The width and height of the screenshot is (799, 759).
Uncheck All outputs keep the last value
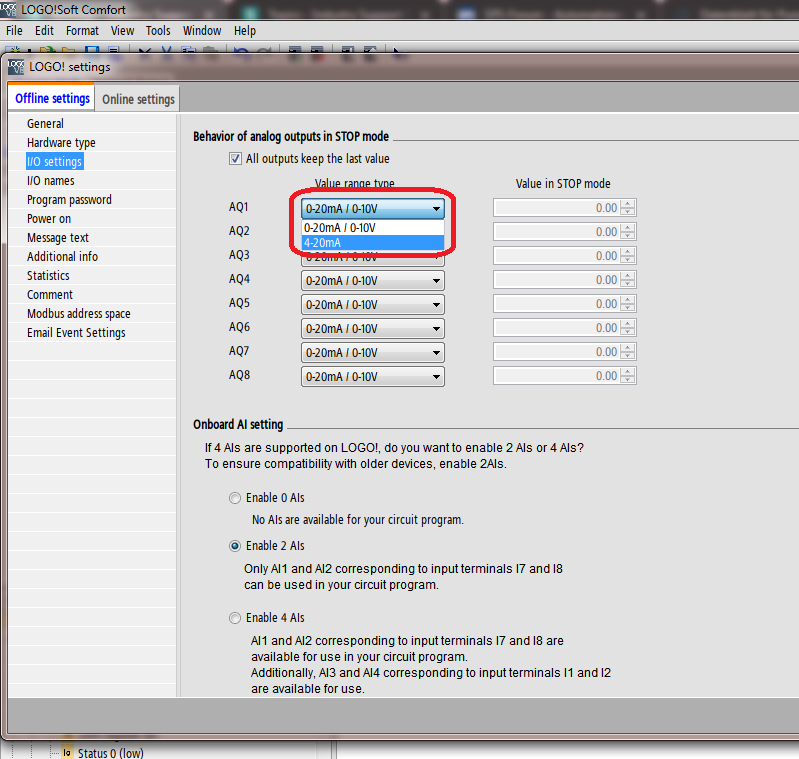(x=235, y=159)
